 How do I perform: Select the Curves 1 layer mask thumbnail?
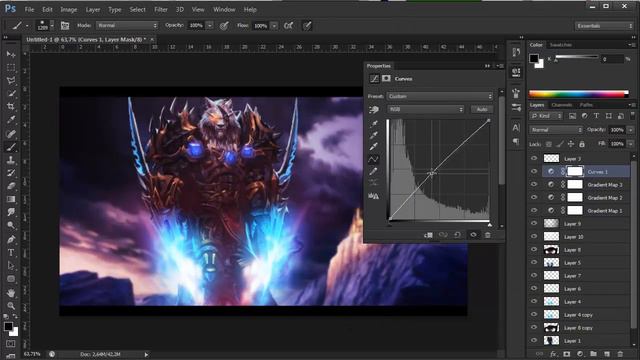tap(575, 171)
